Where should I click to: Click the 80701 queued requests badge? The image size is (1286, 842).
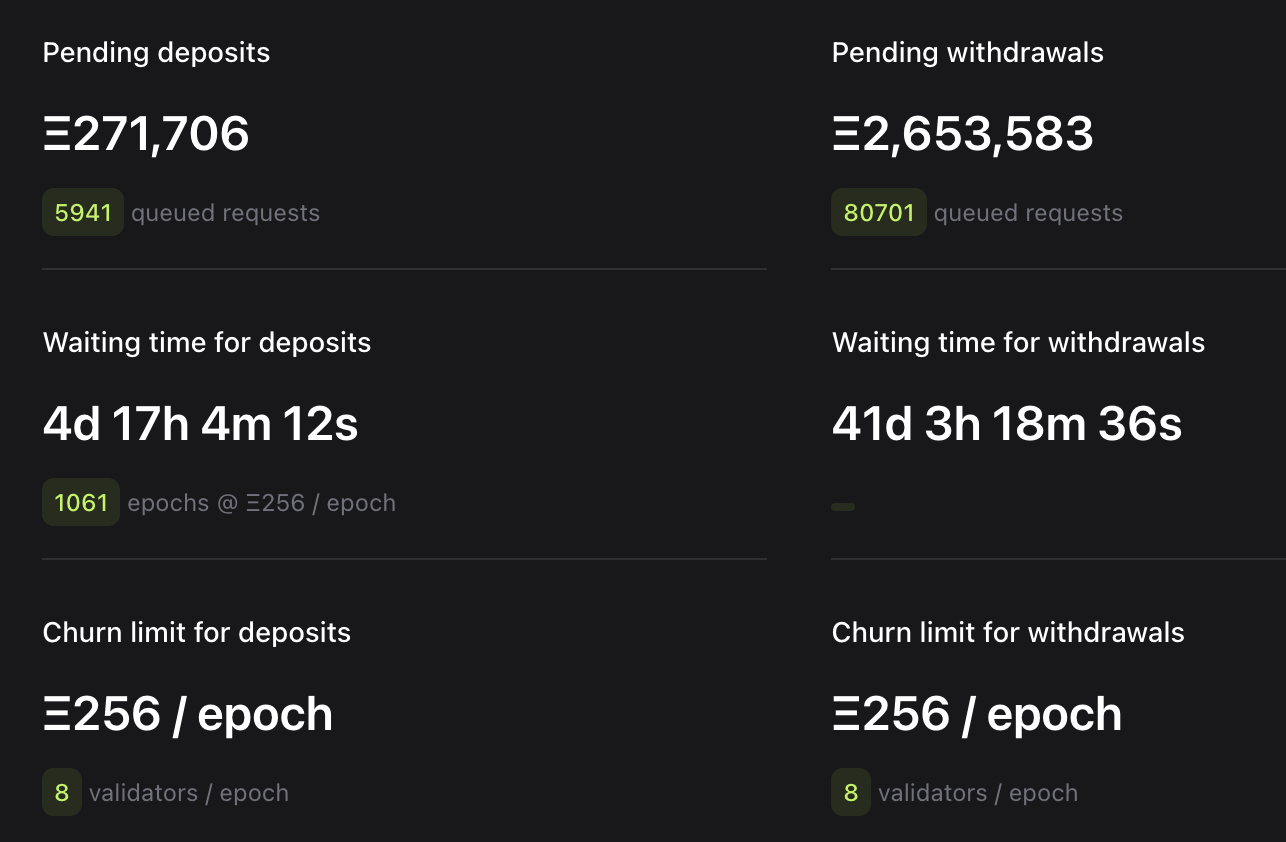point(878,212)
